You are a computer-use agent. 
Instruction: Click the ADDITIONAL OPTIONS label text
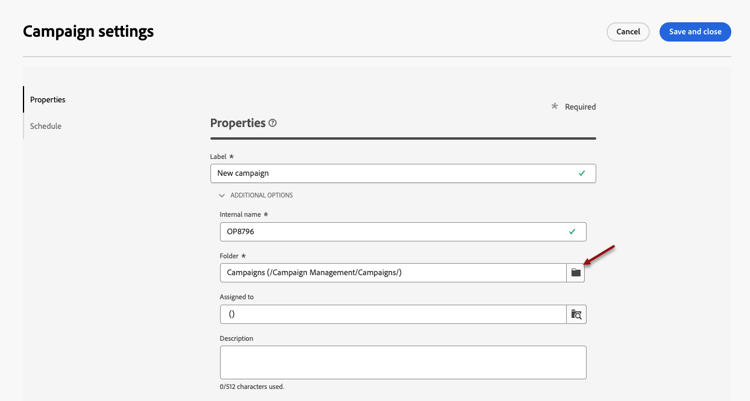click(x=261, y=196)
